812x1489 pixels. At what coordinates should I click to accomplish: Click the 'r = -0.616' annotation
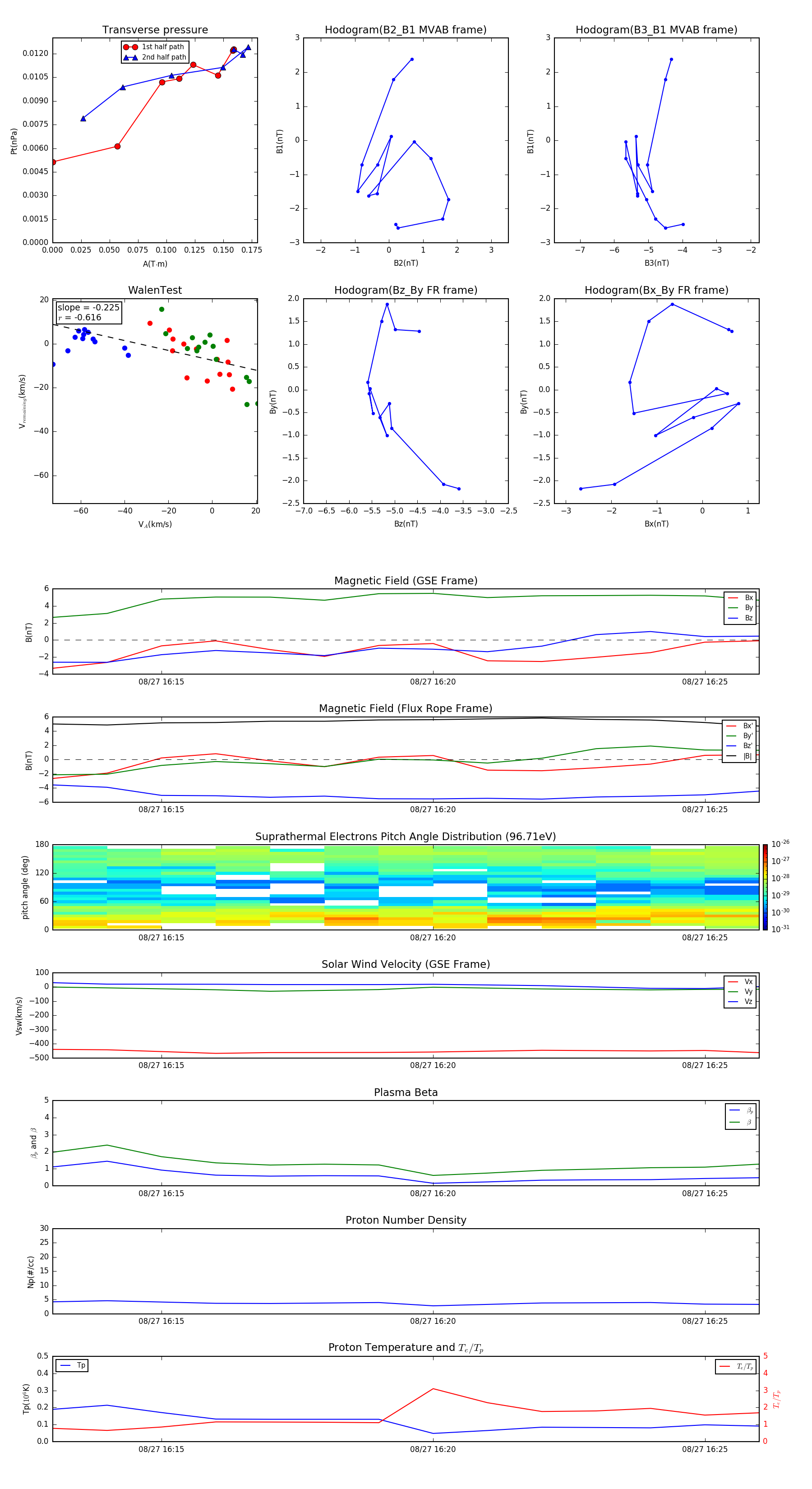(80, 317)
